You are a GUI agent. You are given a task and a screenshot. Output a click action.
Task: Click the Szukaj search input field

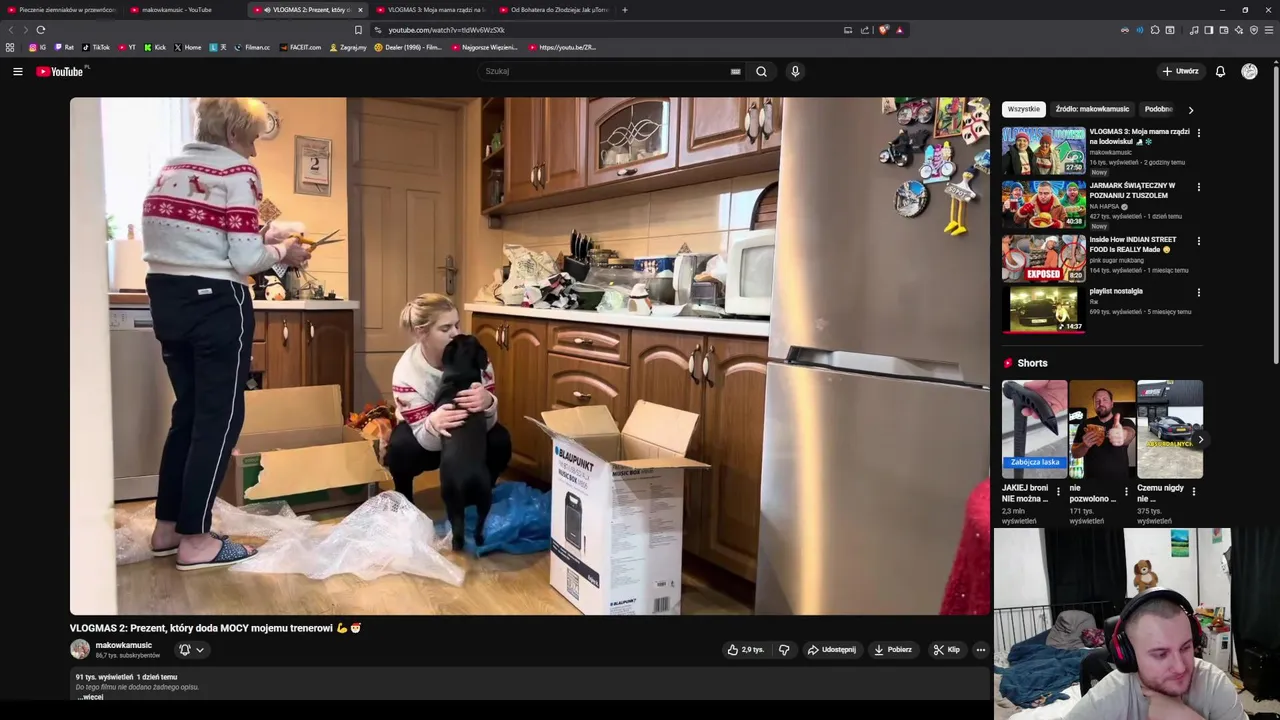[x=606, y=71]
